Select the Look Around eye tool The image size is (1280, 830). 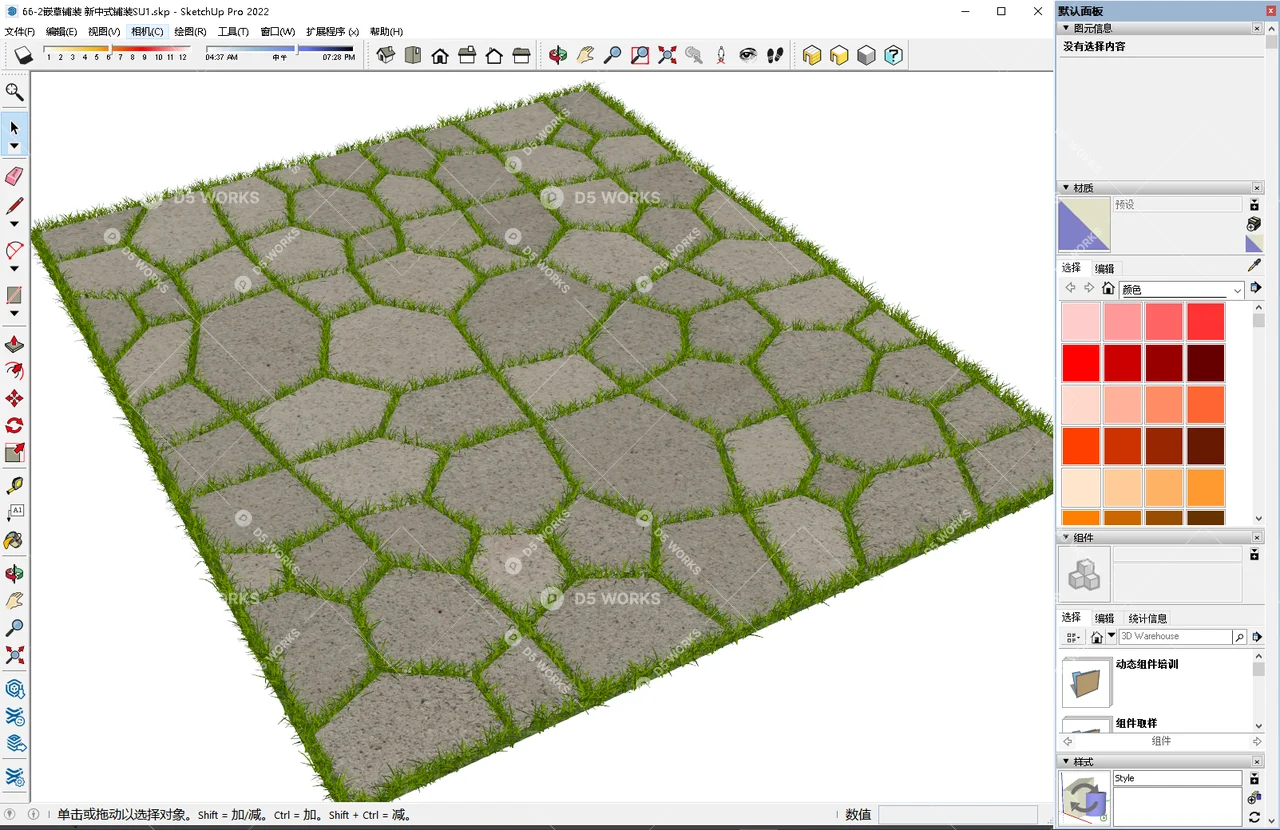(748, 55)
